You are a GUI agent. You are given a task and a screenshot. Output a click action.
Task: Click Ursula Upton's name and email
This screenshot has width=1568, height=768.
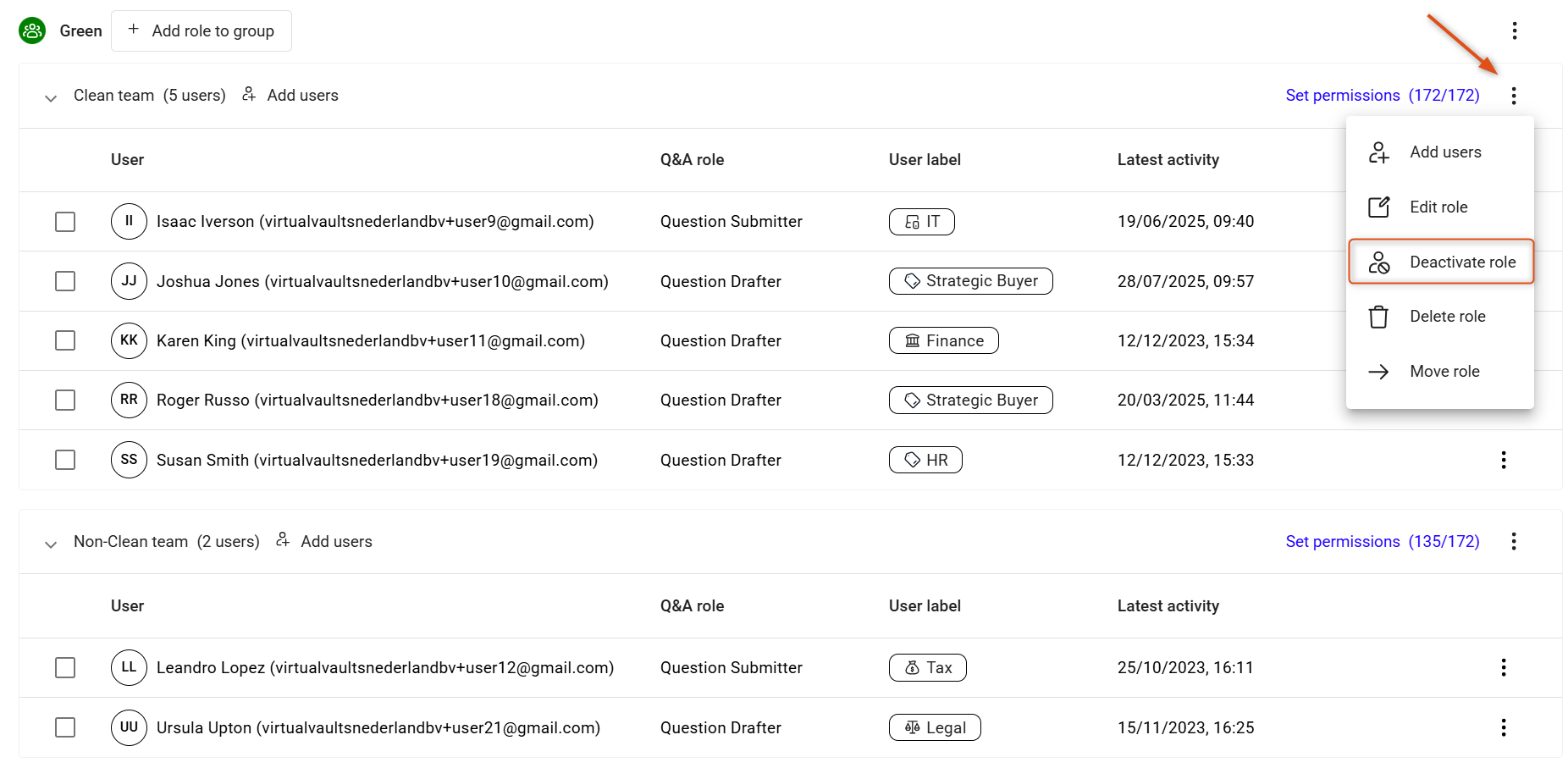click(x=378, y=727)
